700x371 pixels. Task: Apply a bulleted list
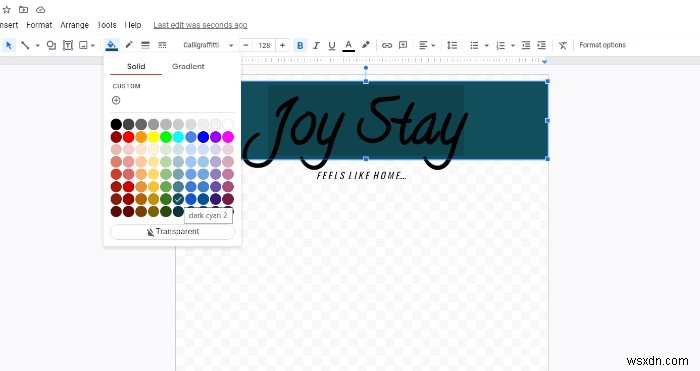[474, 45]
